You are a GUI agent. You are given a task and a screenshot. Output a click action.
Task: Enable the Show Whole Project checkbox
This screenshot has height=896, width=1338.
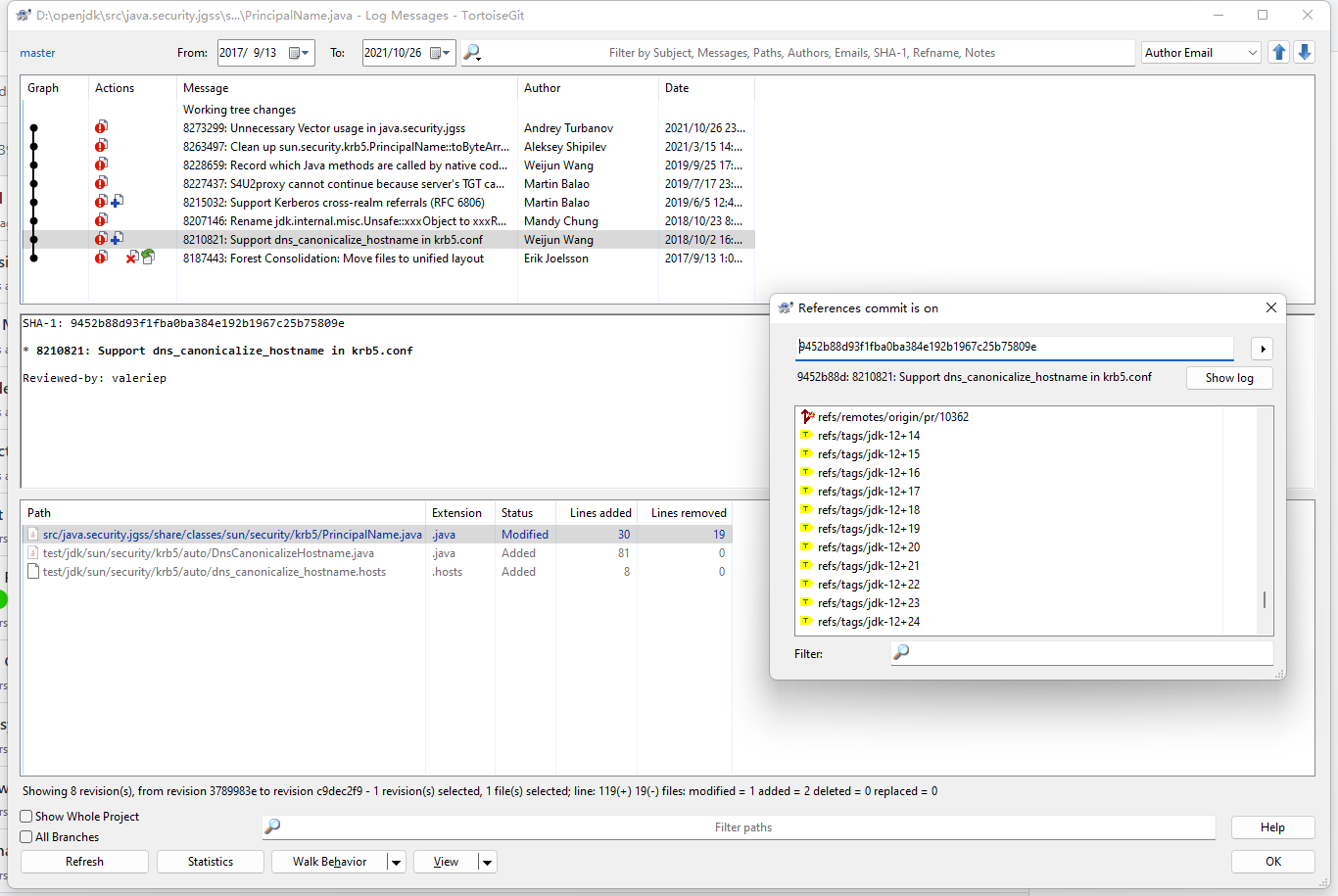point(27,817)
